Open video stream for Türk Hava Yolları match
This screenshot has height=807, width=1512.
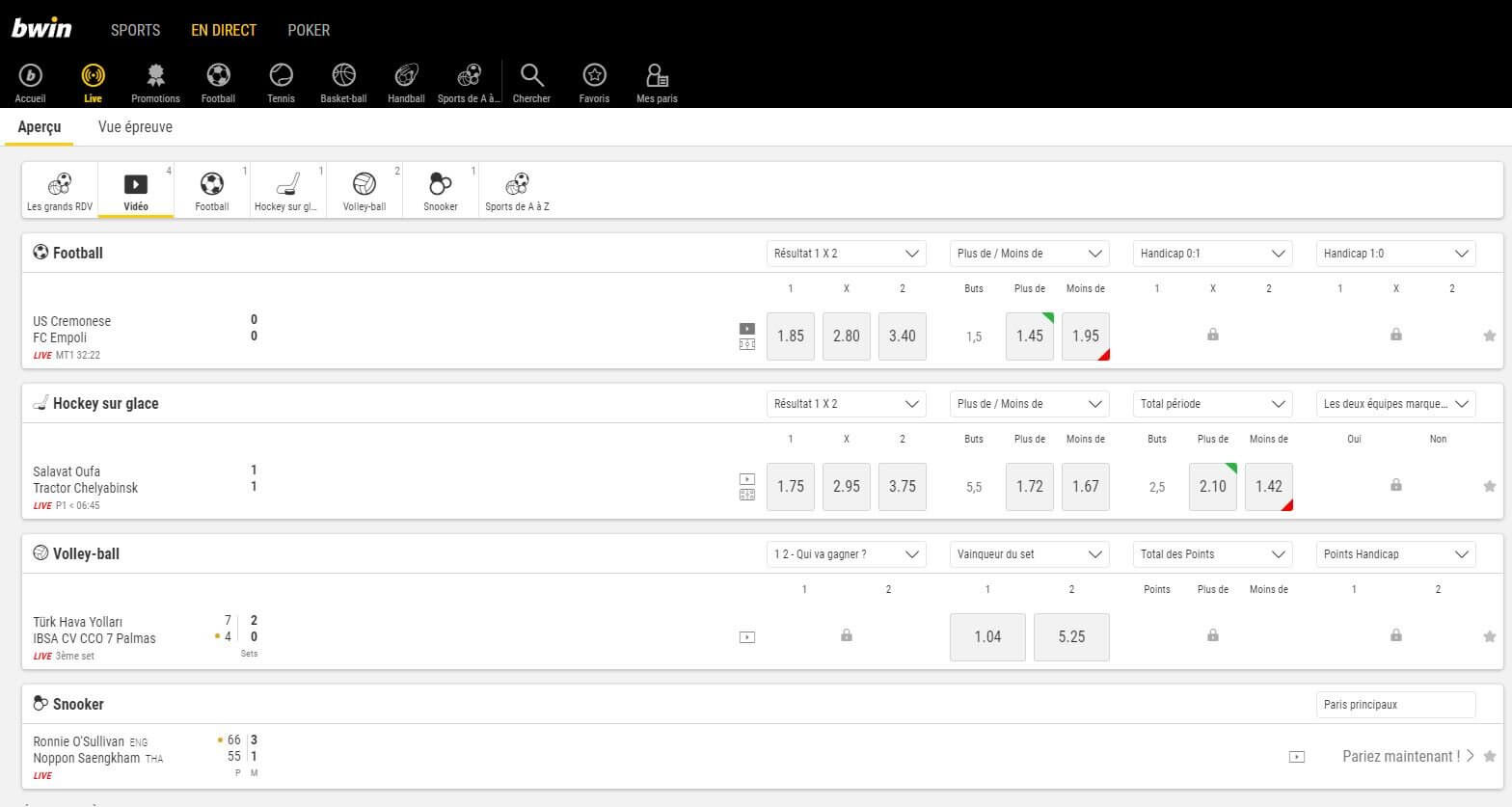(x=747, y=637)
